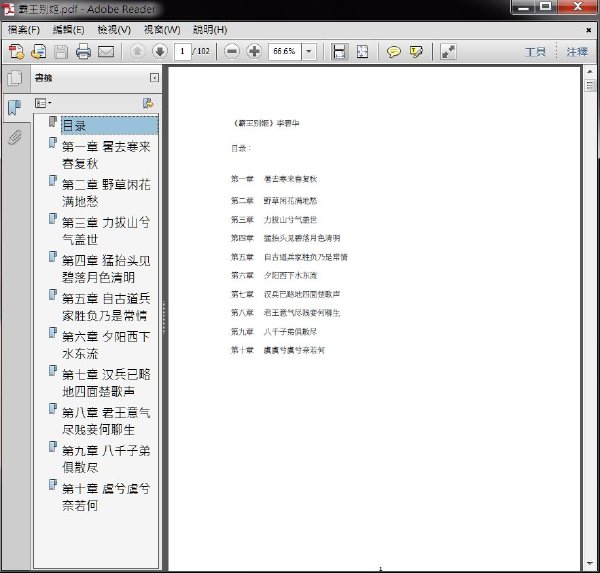The width and height of the screenshot is (600, 573).
Task: Click the zoom out minus button
Action: [x=232, y=51]
